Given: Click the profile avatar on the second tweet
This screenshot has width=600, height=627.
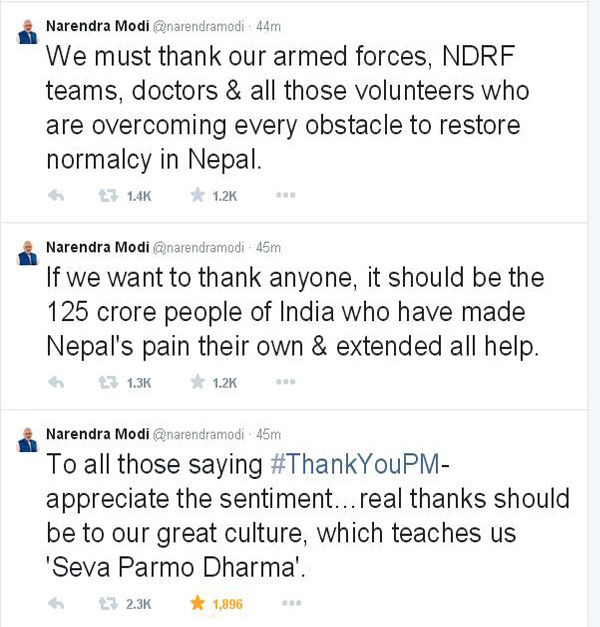Looking at the screenshot, I should tap(27, 255).
